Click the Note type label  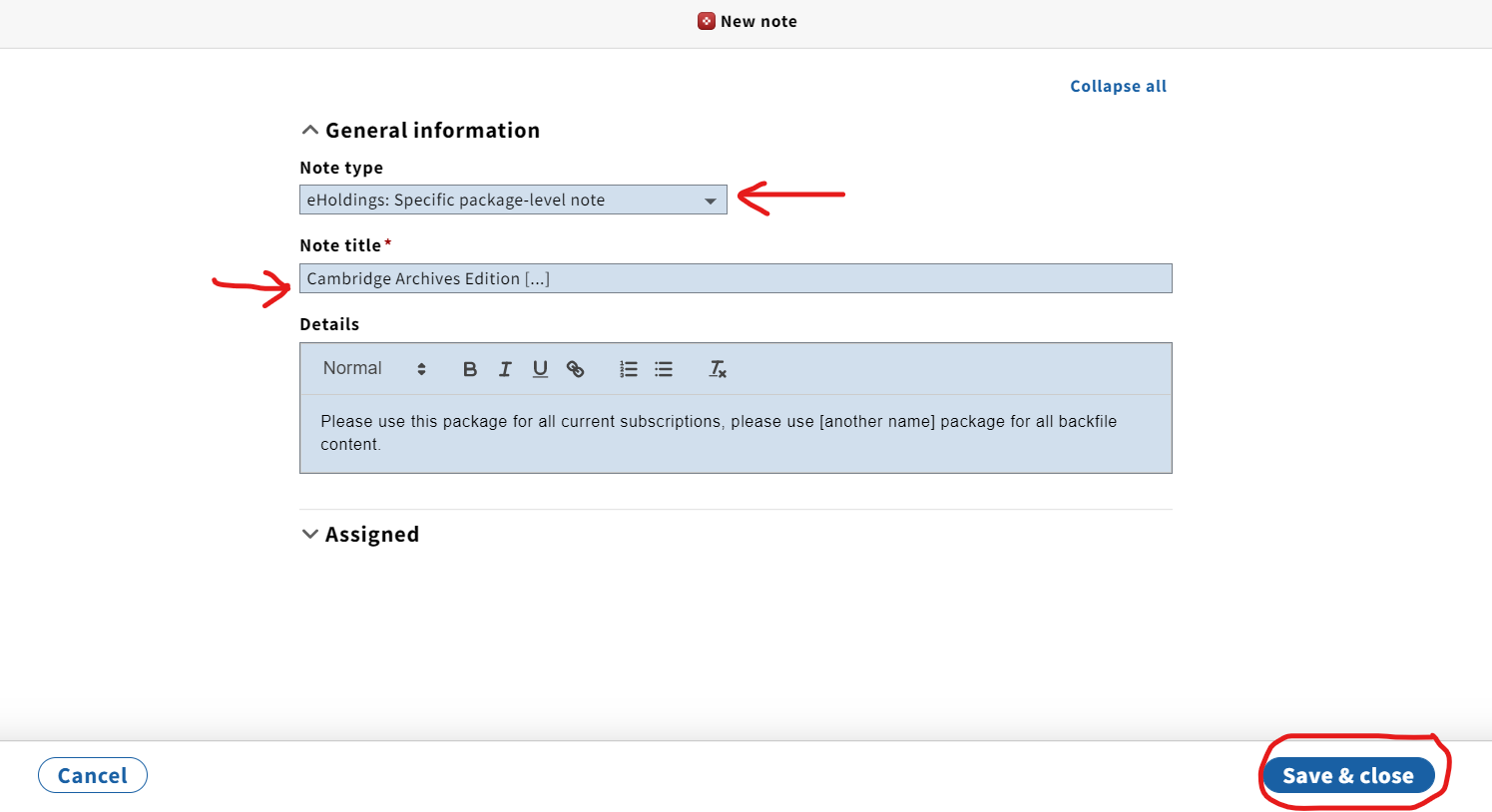[x=341, y=168]
